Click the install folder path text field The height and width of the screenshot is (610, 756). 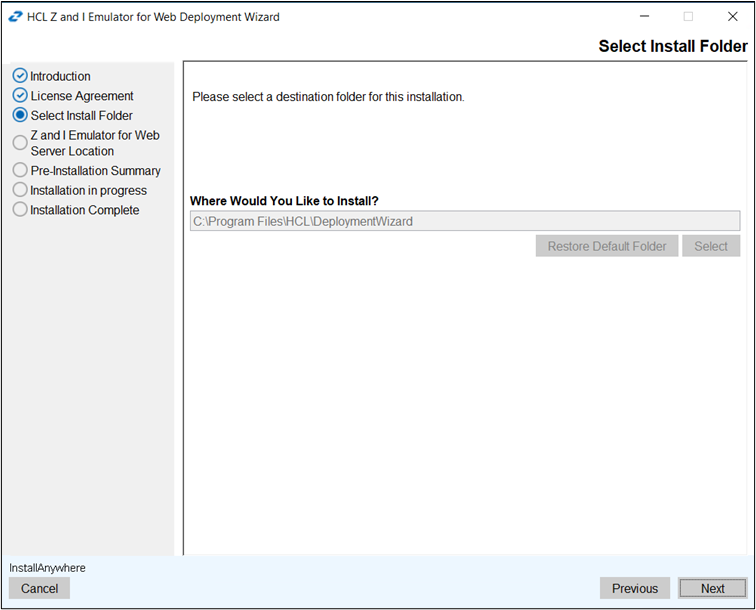[465, 221]
